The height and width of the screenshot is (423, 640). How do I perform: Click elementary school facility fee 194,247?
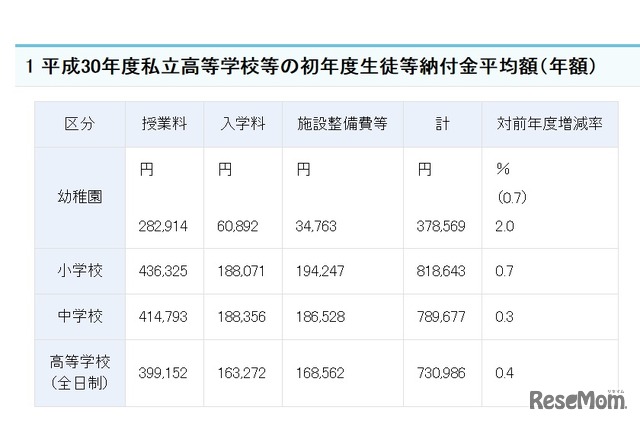tap(320, 271)
